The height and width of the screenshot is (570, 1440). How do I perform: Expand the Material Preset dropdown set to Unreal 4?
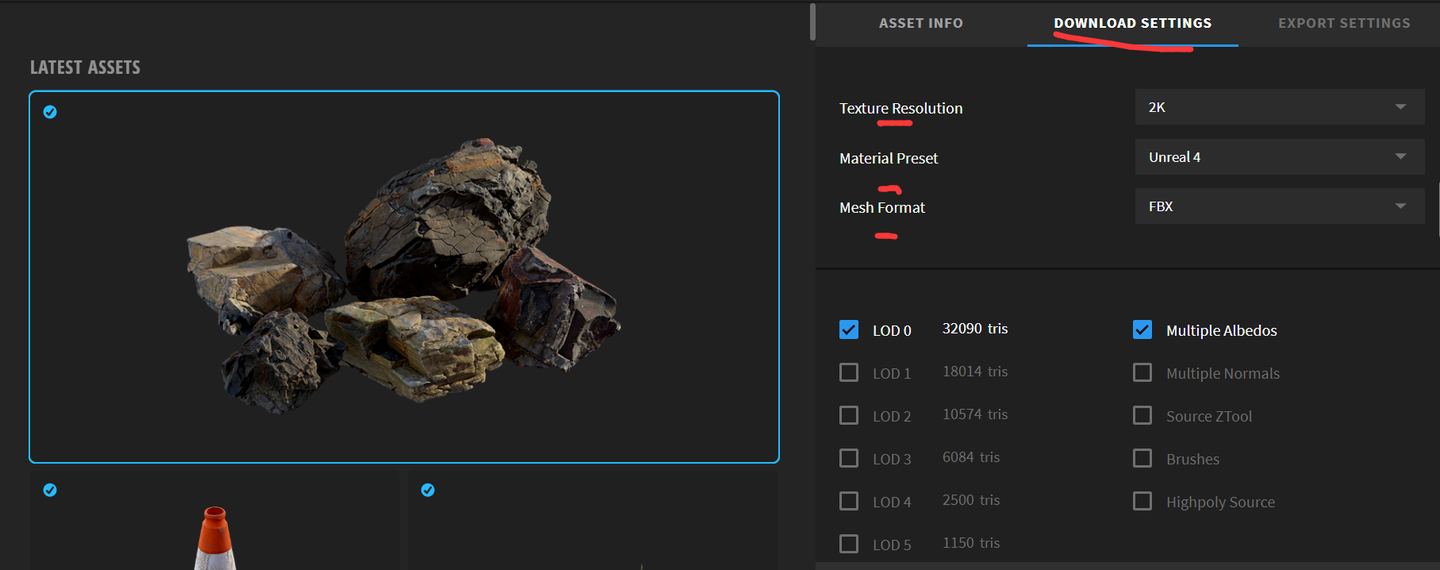click(1279, 157)
